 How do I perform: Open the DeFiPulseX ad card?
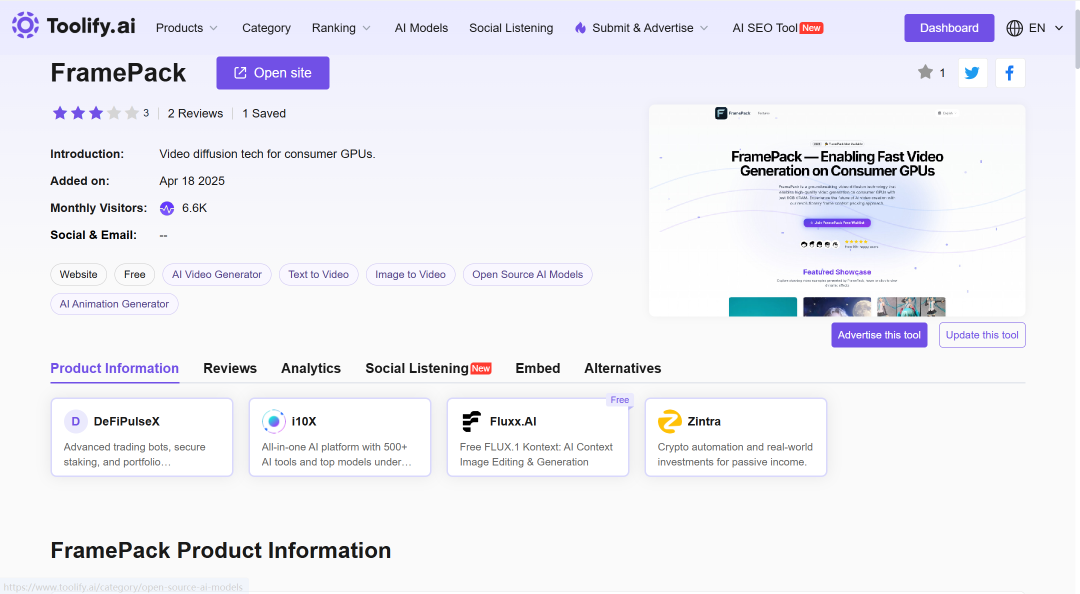(x=142, y=437)
